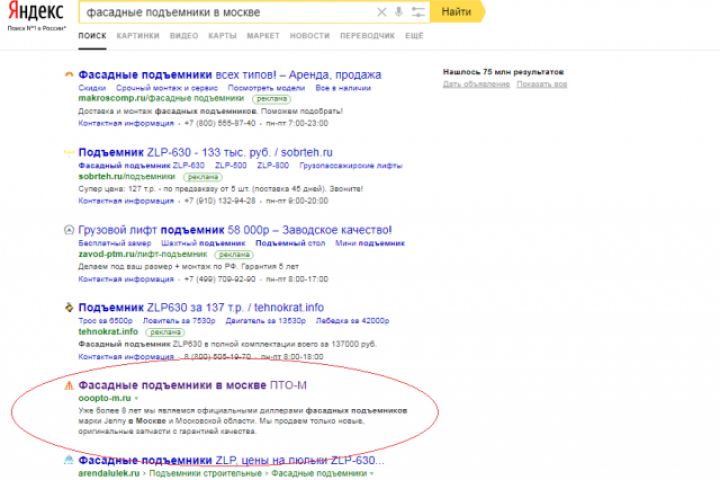This screenshot has width=720, height=480.
Task: Click zavod-ptm favicon beside third ad
Action: [x=68, y=230]
